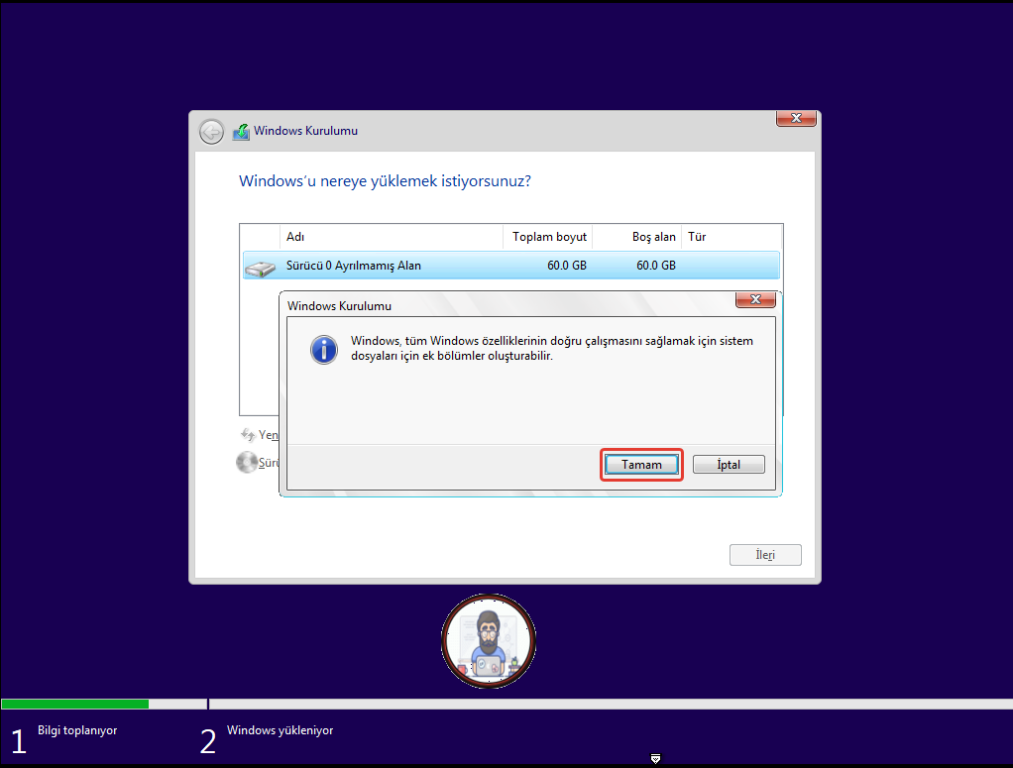Close the main Windows Kurulumu window
The width and height of the screenshot is (1013, 768).
point(796,118)
